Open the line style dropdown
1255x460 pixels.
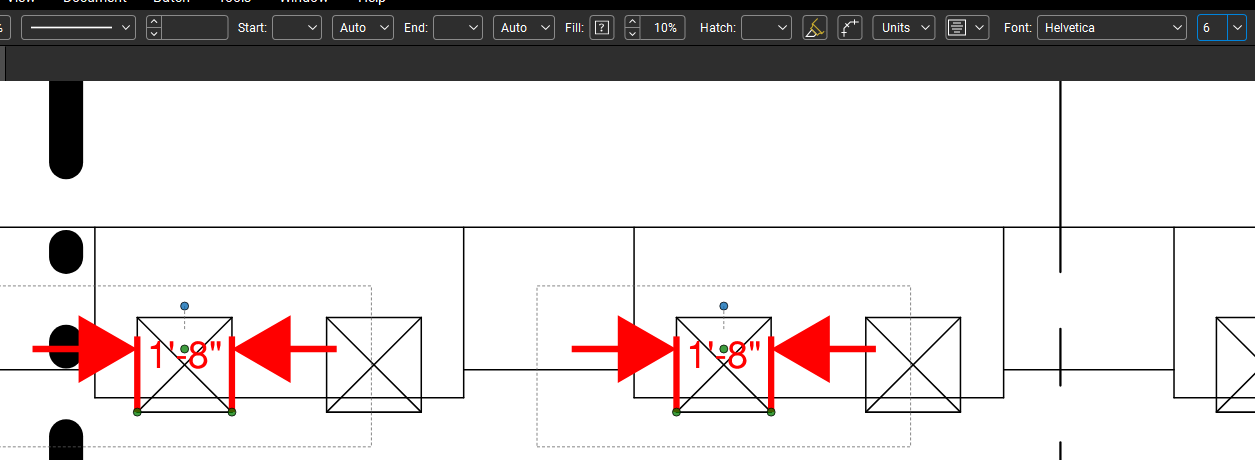(78, 28)
